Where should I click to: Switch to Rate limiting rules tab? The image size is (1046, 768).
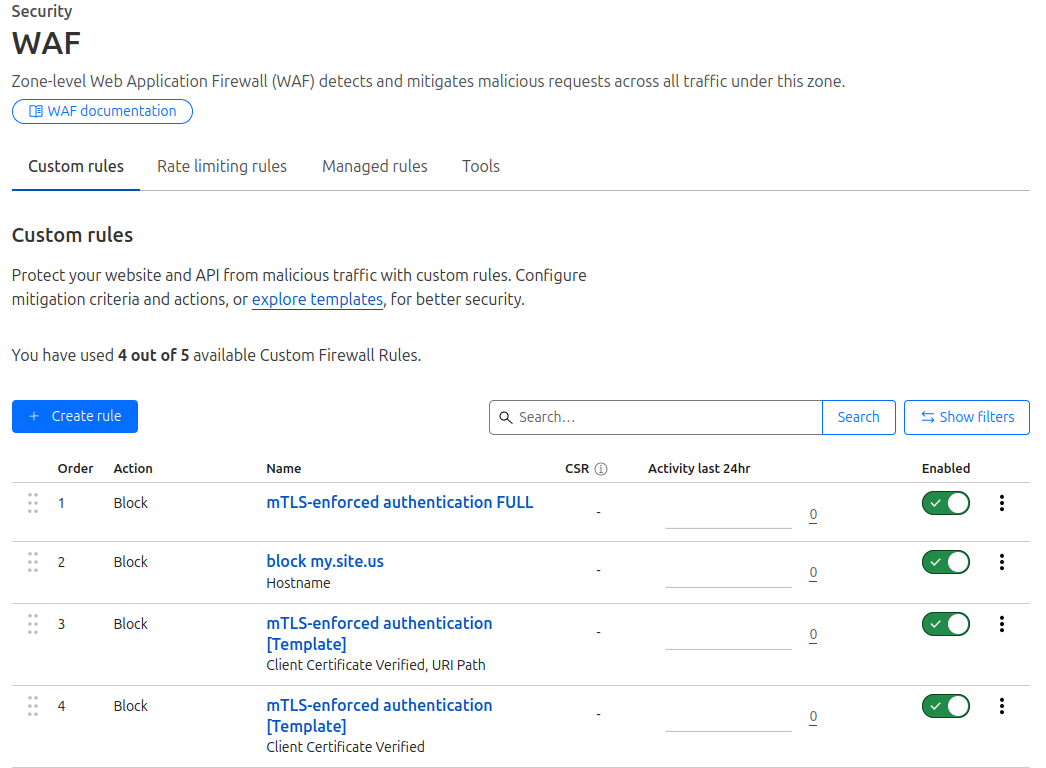[x=222, y=166]
